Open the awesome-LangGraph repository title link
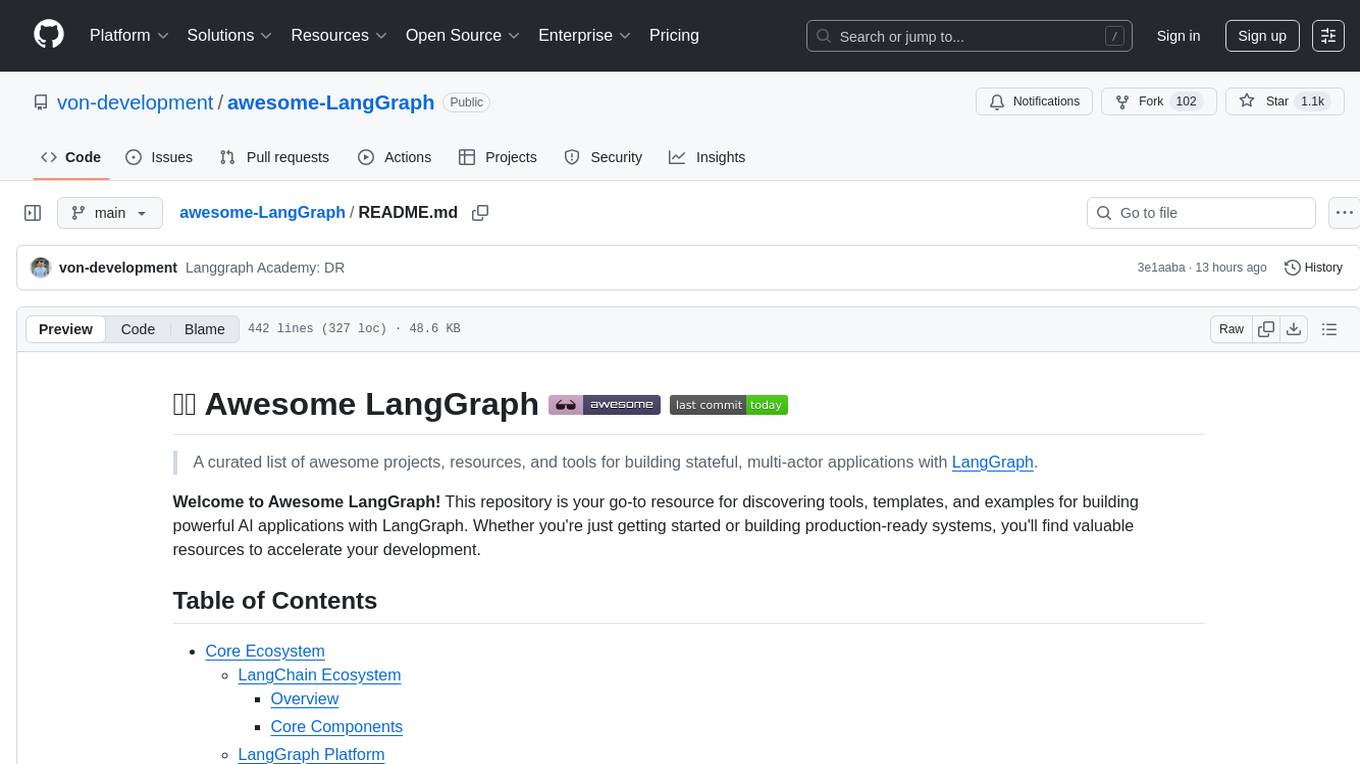The height and width of the screenshot is (764, 1360). click(331, 102)
